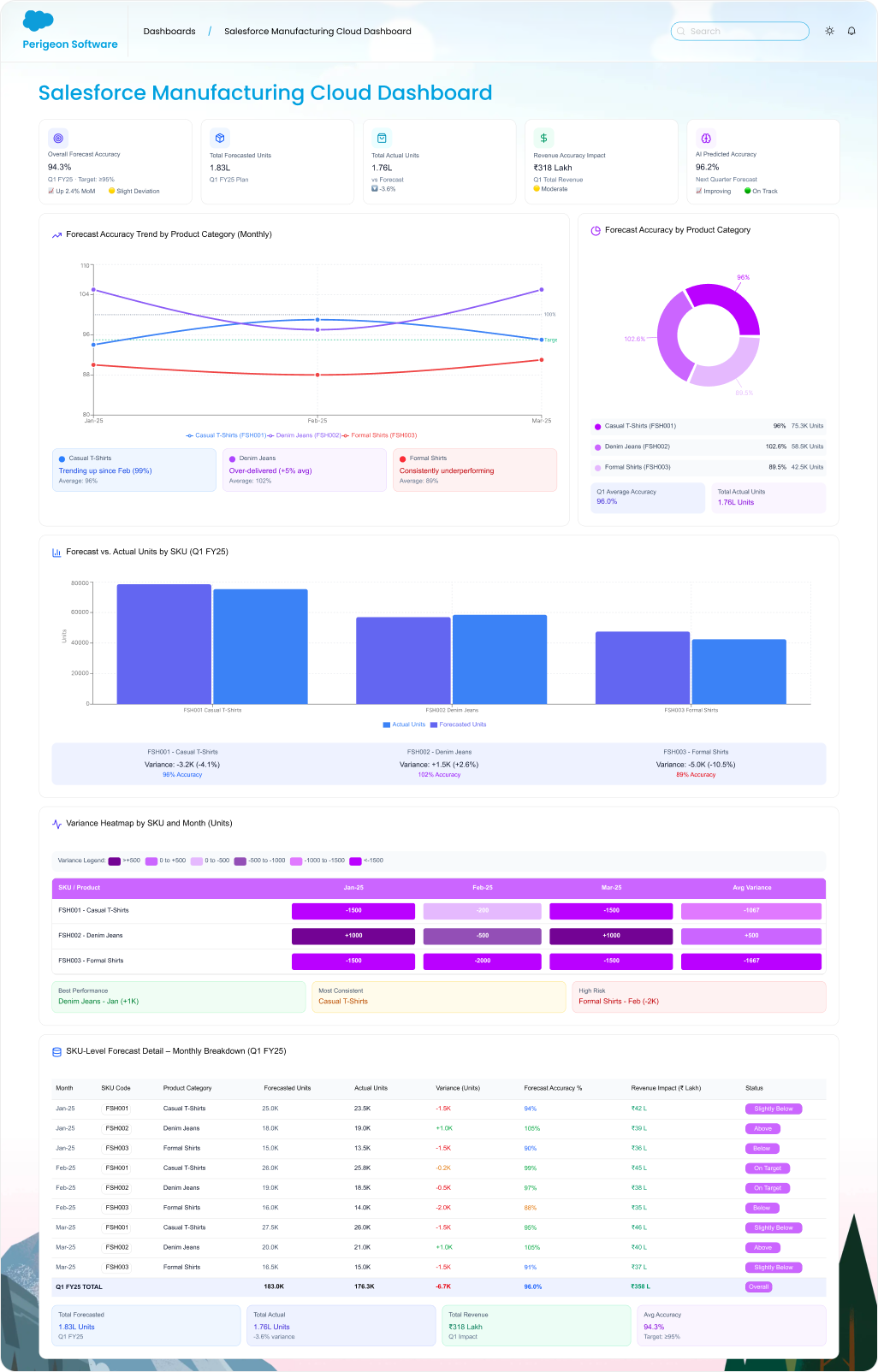The width and height of the screenshot is (878, 1372).
Task: Click the Overall status badge in total row
Action: 759,1286
